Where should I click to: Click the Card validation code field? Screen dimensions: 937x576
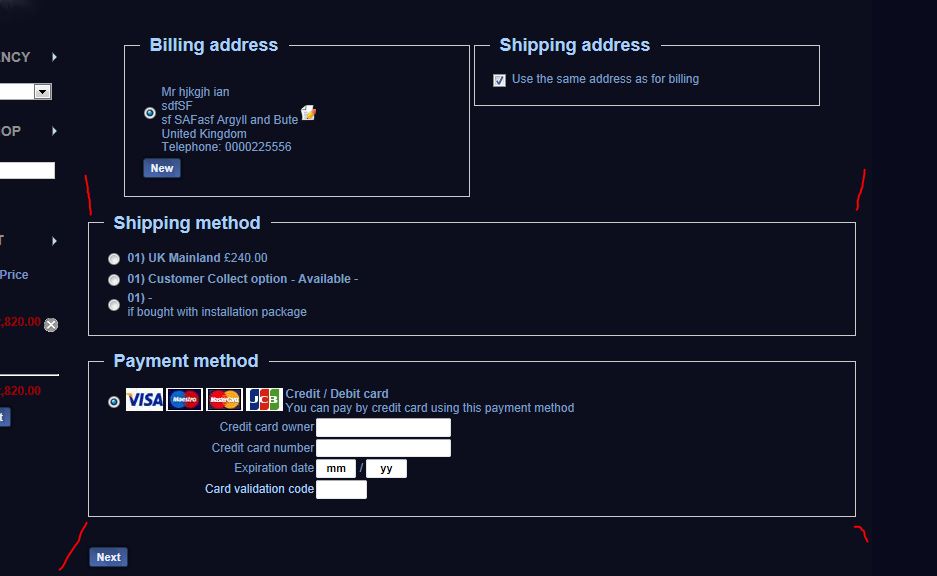pos(341,490)
